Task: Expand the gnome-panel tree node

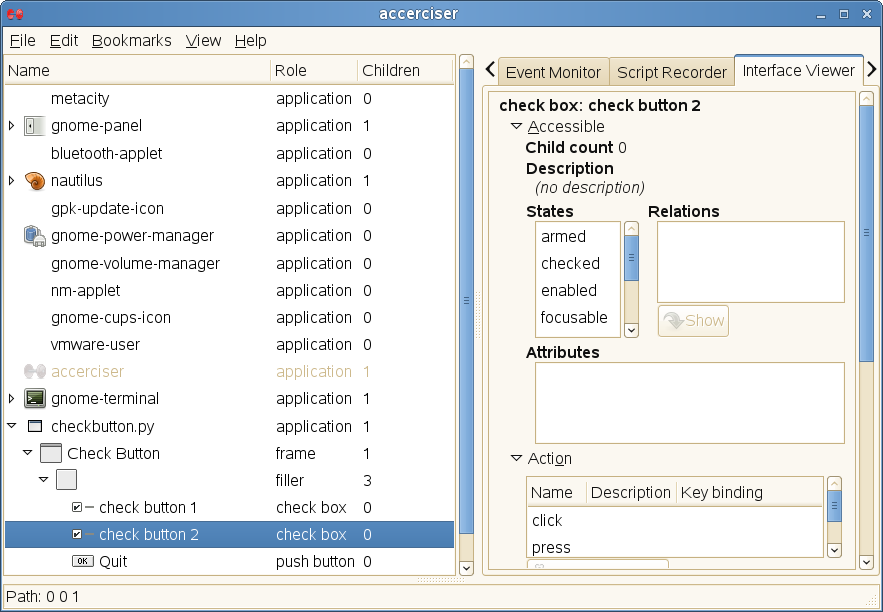Action: [x=11, y=126]
